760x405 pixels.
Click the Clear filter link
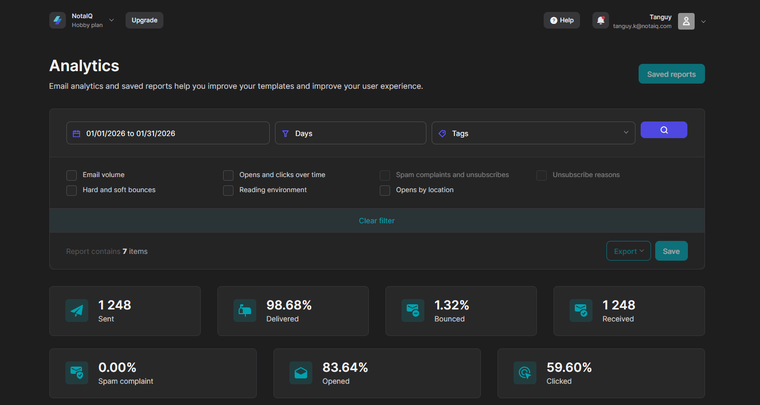coord(377,220)
